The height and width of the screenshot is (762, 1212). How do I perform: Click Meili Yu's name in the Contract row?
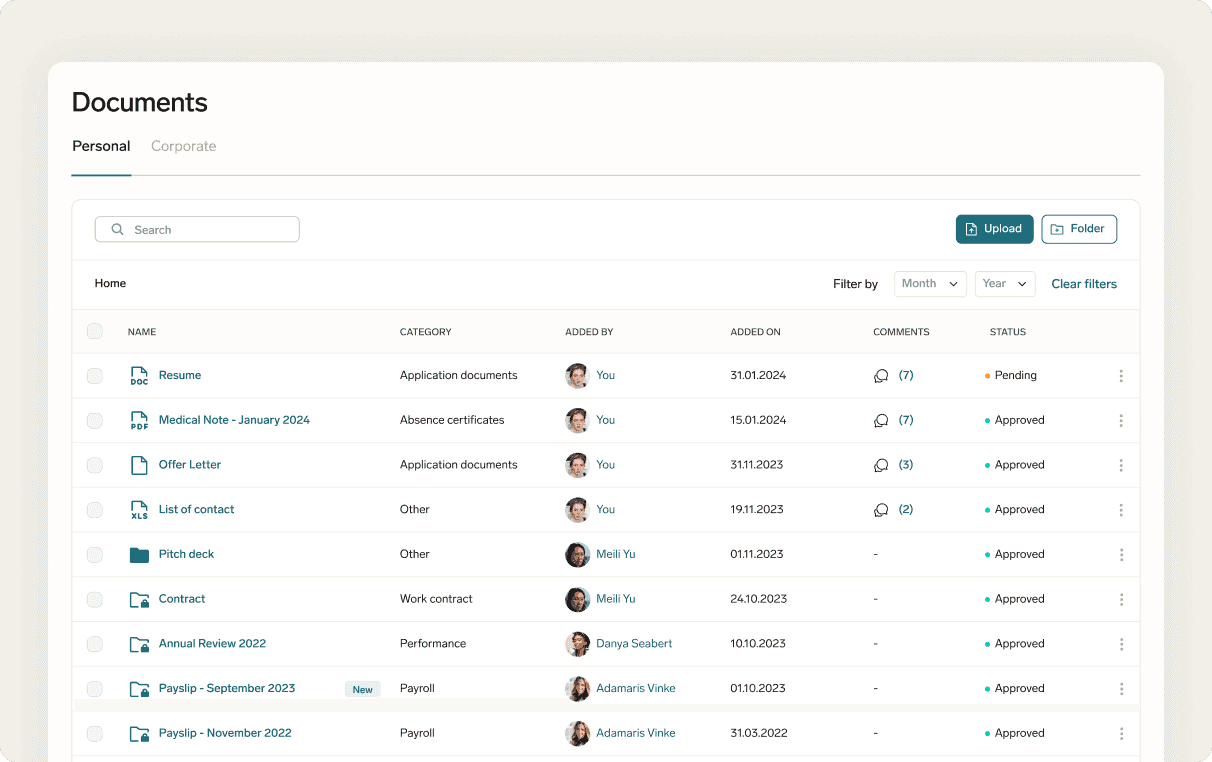tap(616, 599)
